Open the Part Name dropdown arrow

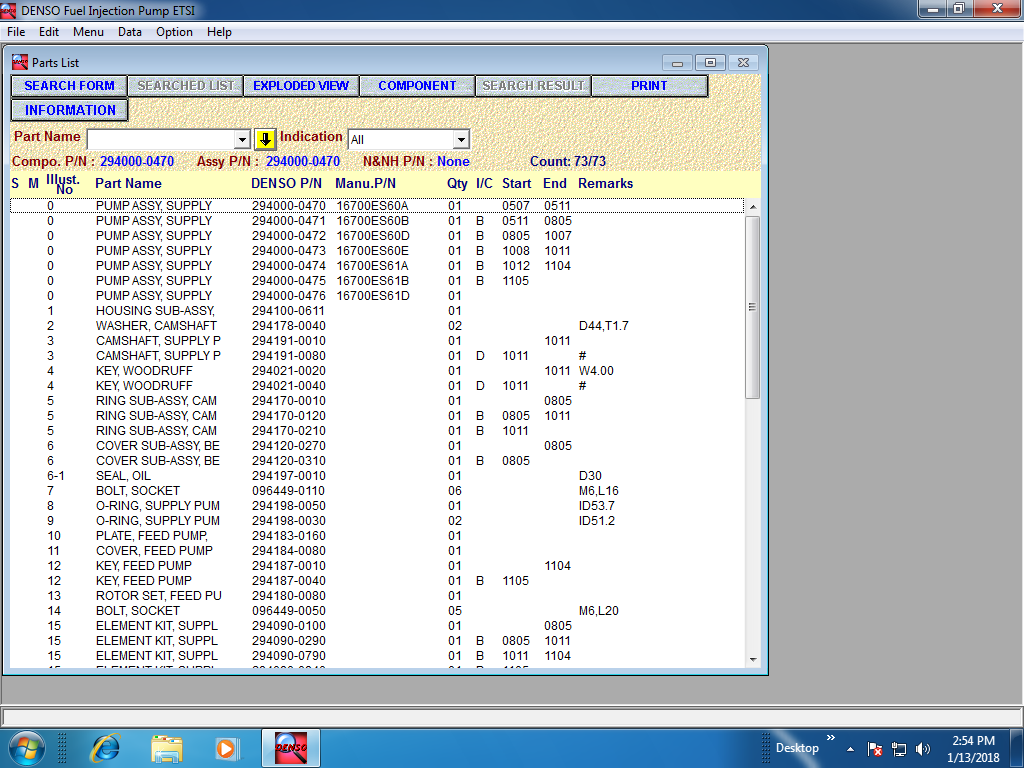pos(242,139)
